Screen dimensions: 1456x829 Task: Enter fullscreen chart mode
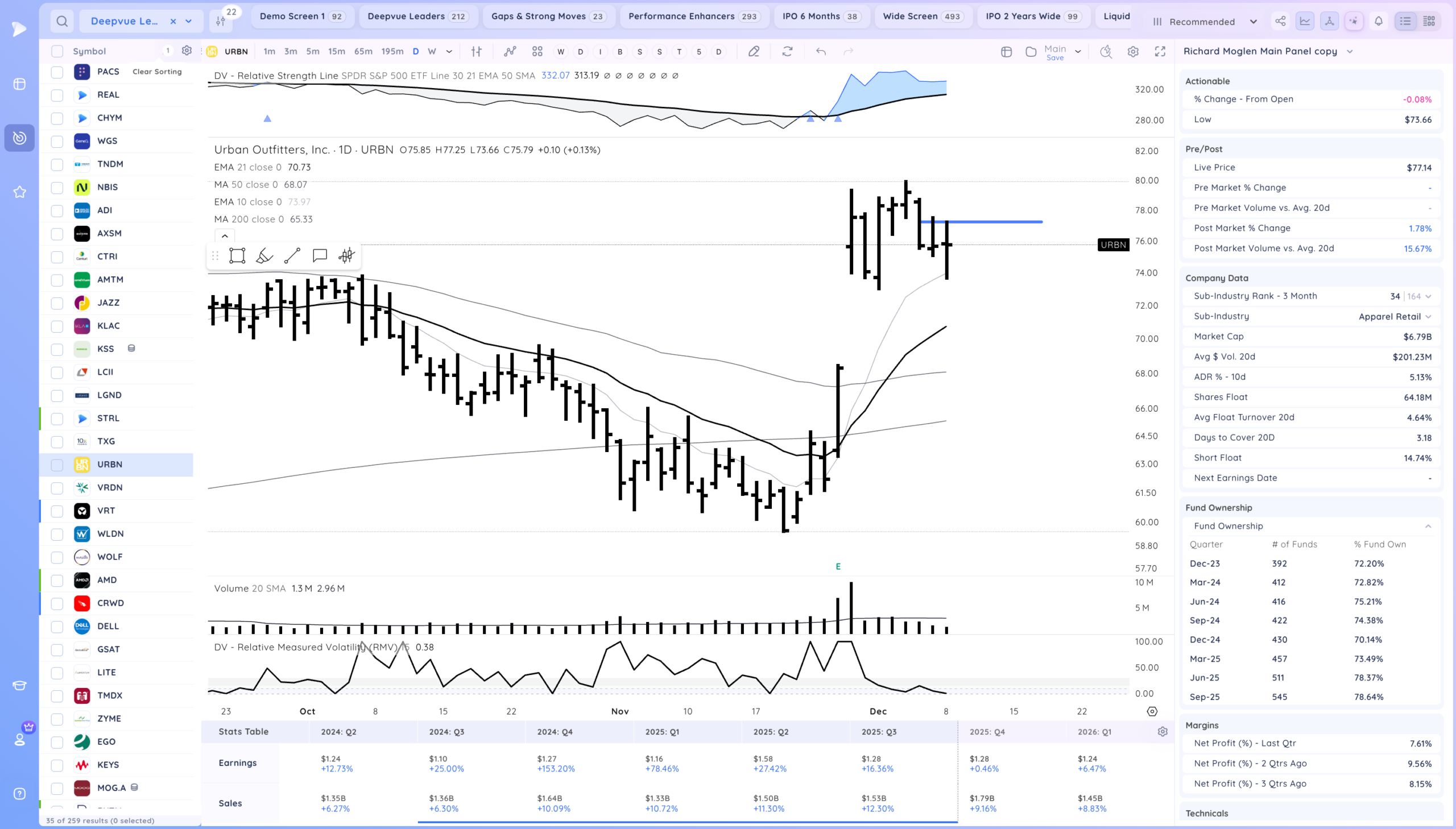[x=1160, y=52]
